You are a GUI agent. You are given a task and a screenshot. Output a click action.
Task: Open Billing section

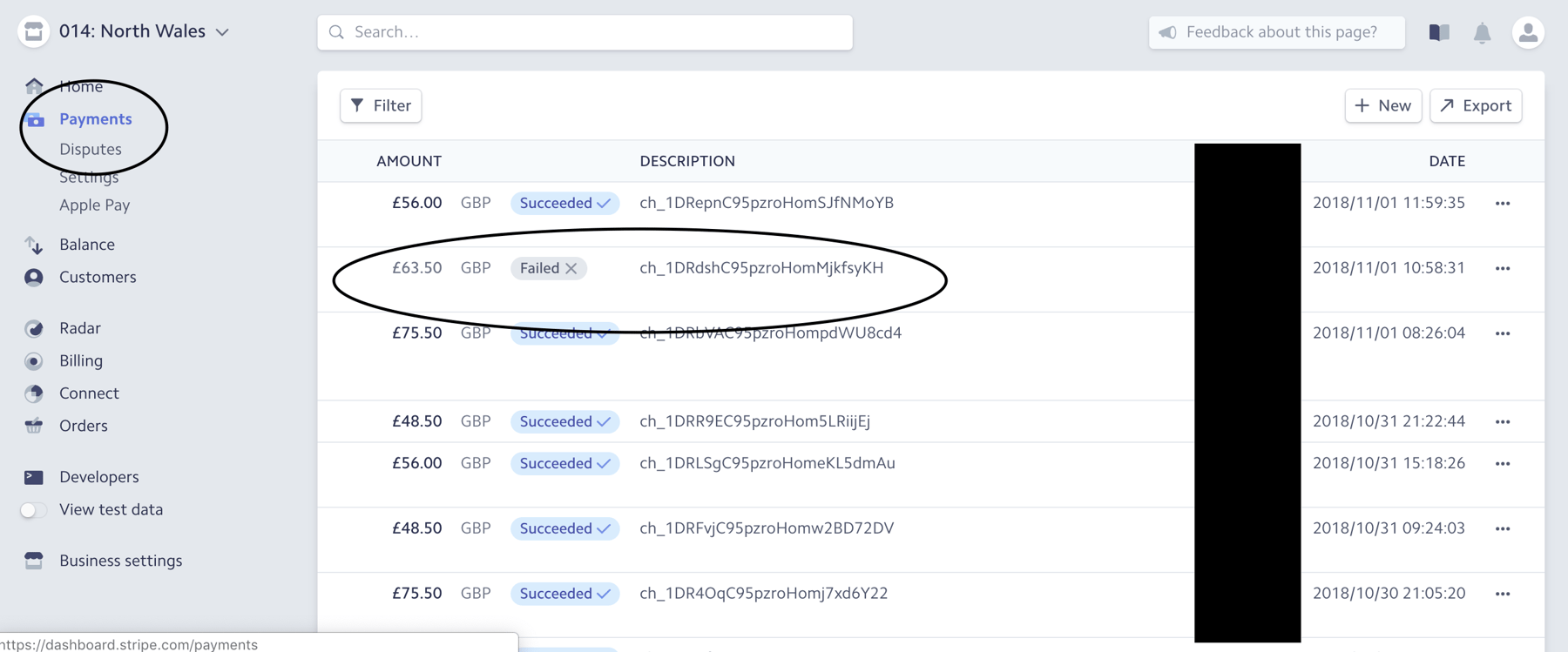coord(81,360)
